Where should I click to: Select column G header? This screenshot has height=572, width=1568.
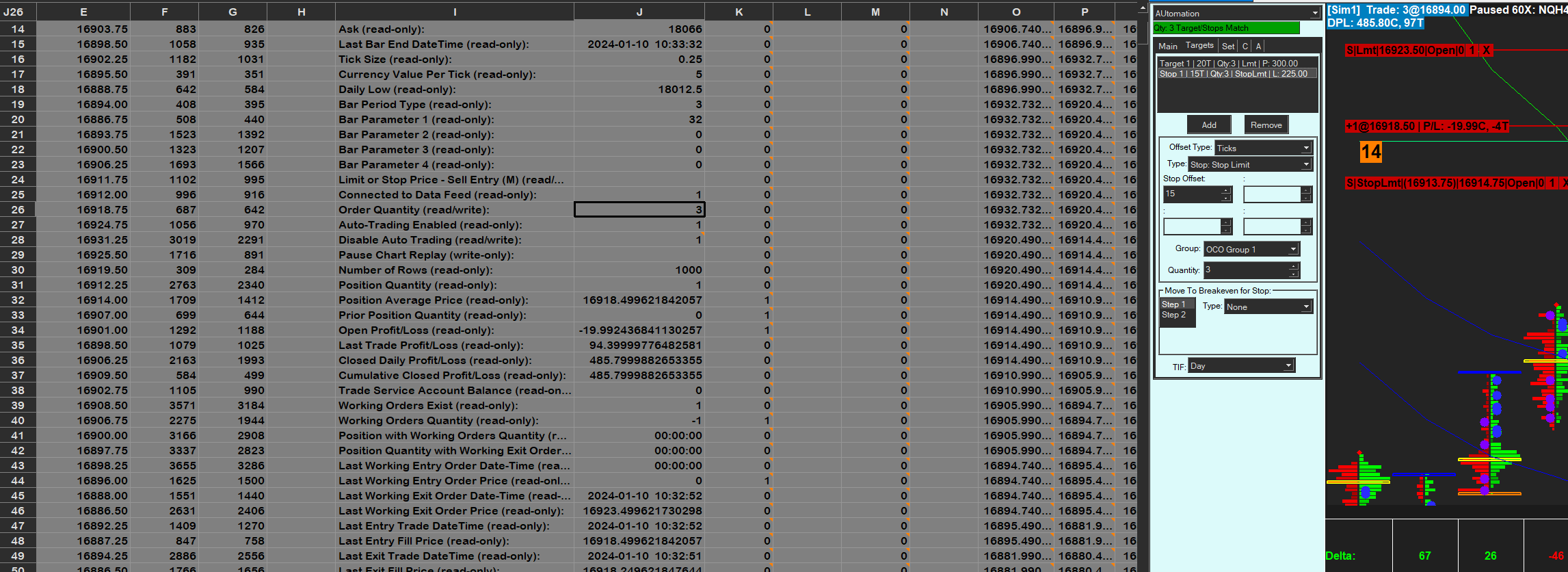(233, 12)
